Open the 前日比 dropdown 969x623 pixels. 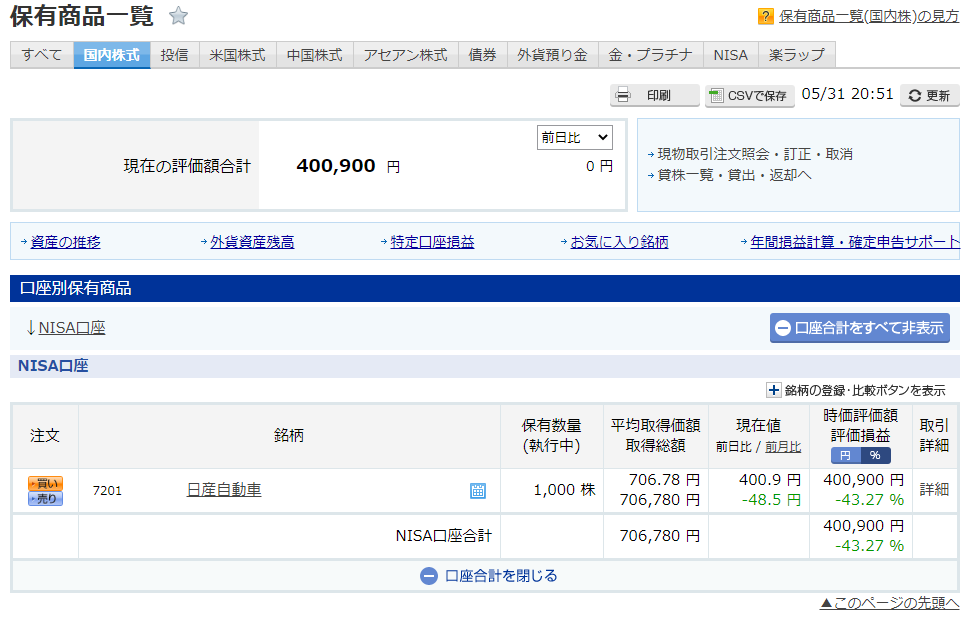[x=575, y=138]
